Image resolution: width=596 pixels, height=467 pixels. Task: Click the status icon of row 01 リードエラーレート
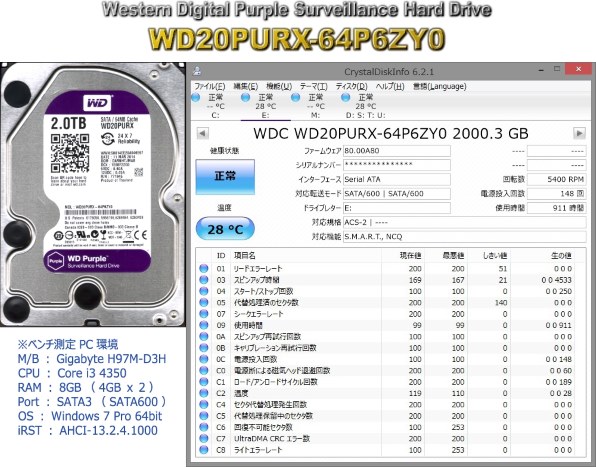pos(204,268)
